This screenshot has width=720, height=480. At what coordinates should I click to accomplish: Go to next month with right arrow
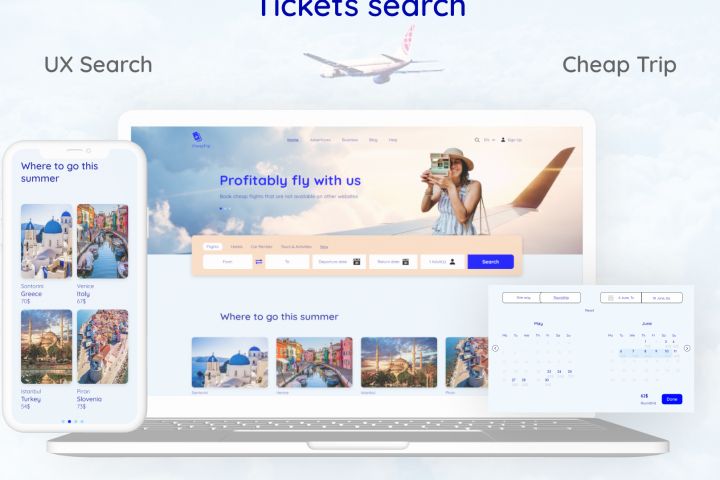(x=687, y=348)
